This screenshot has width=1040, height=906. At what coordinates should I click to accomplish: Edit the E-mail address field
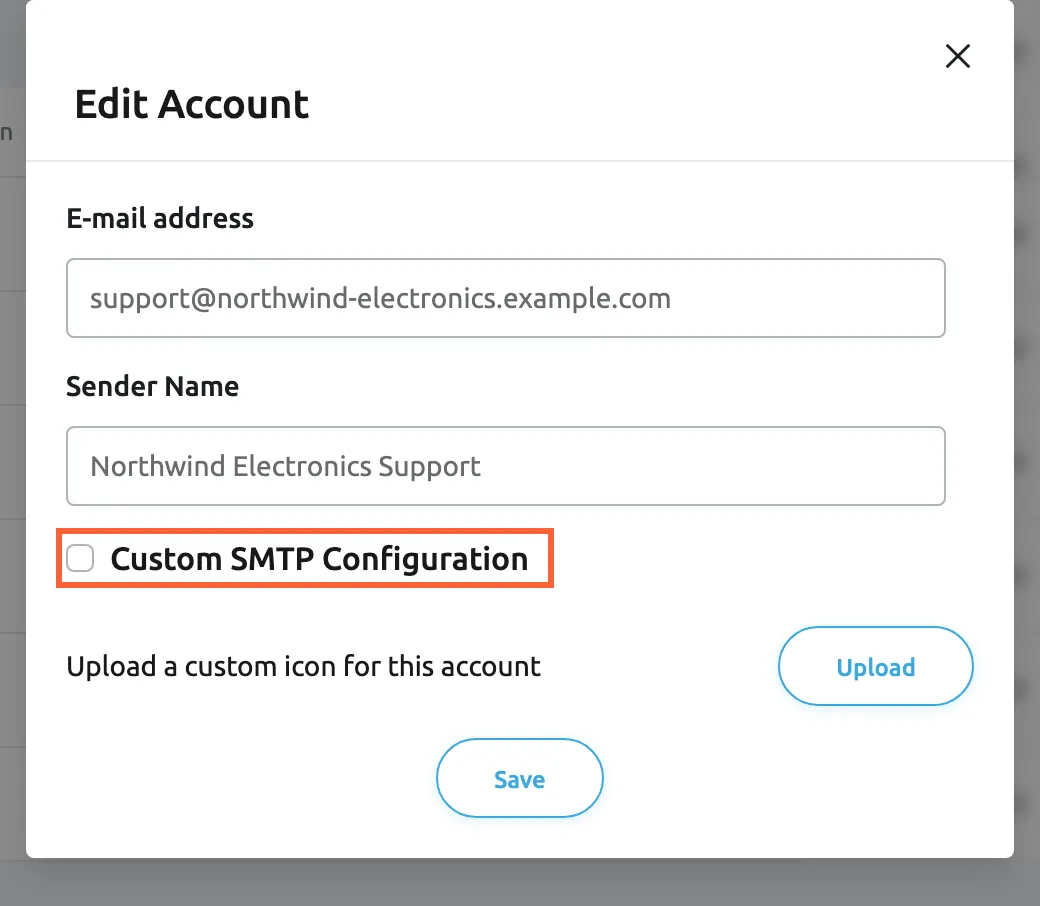[505, 298]
